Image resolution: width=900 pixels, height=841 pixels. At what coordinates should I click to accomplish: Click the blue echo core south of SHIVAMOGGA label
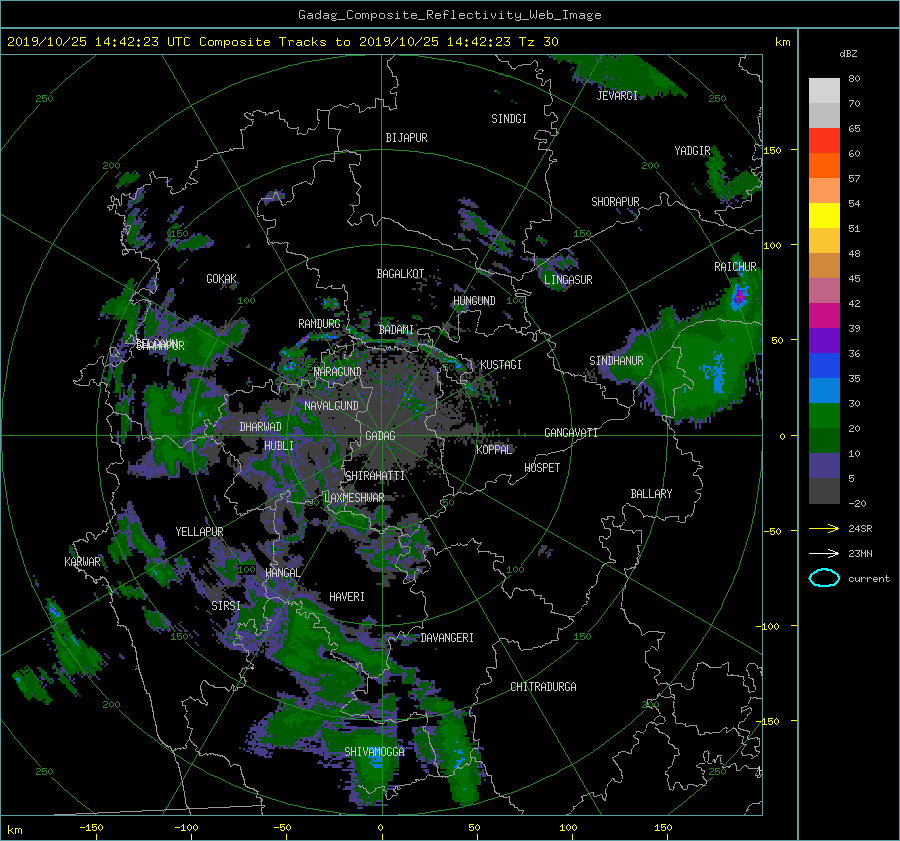click(x=377, y=762)
